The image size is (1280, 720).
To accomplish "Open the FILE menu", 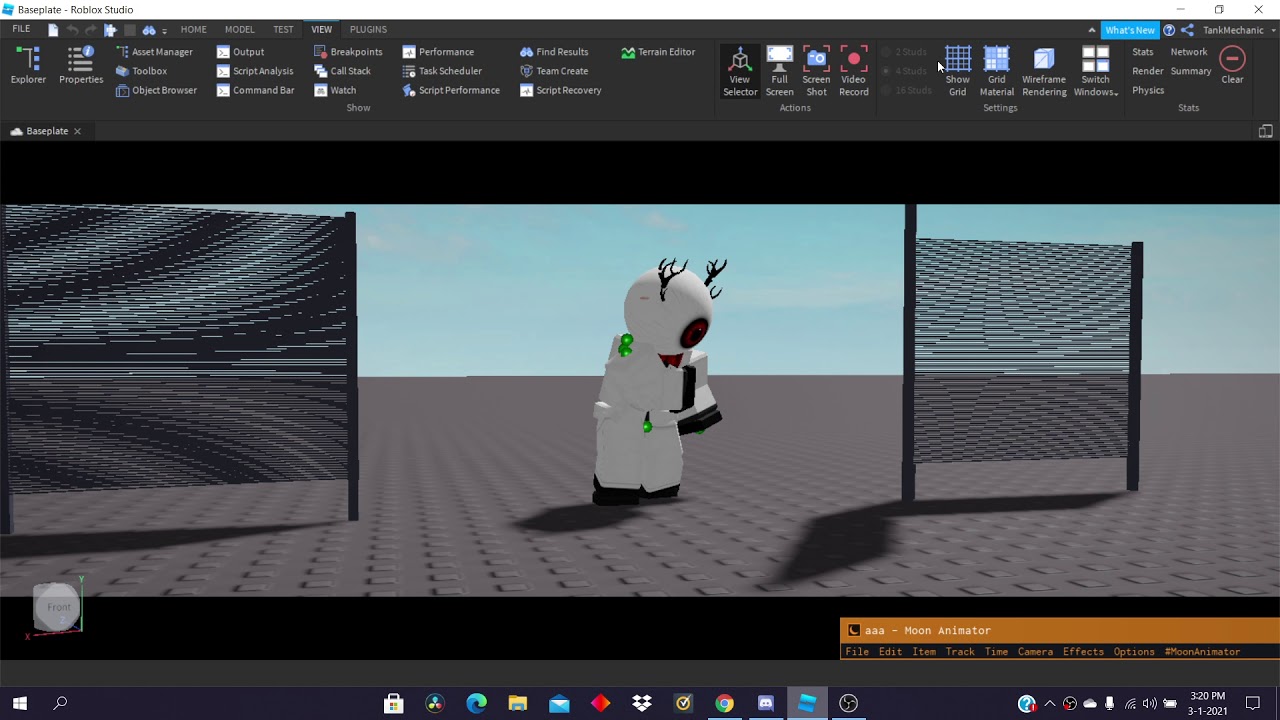I will [x=21, y=29].
